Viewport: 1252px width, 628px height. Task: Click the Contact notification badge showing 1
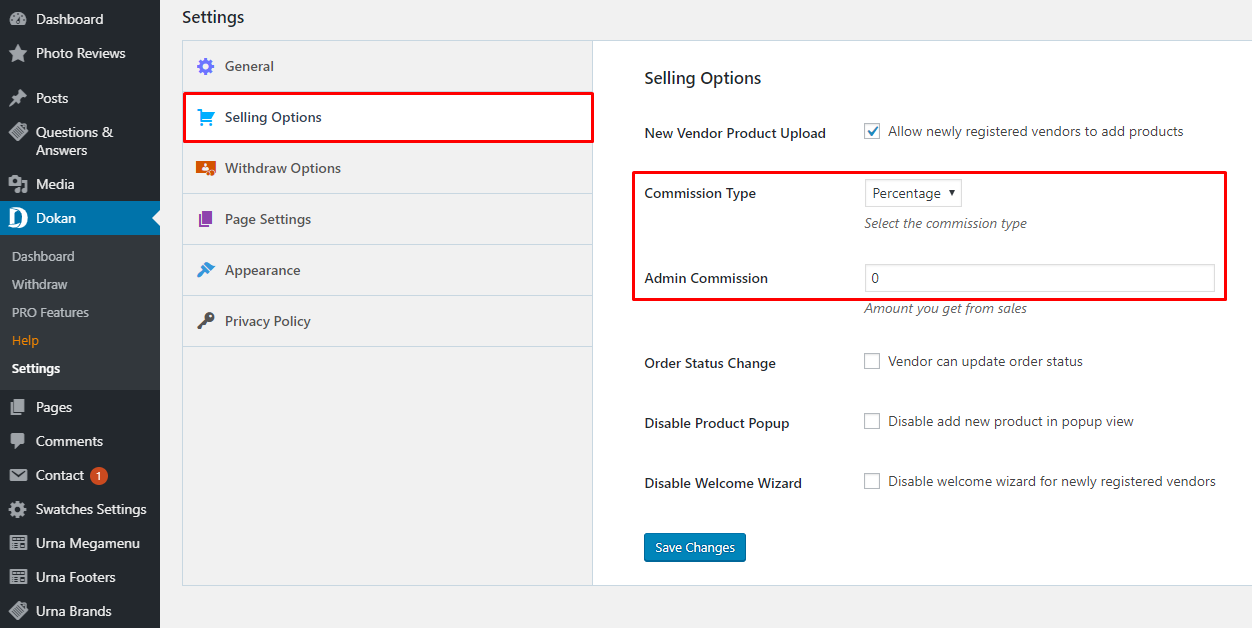coord(99,476)
